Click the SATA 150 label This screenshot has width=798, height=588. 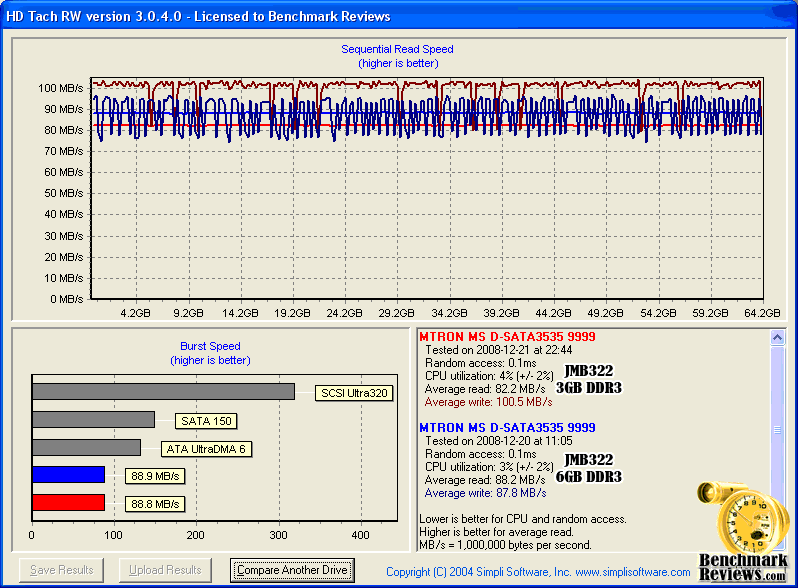click(x=206, y=421)
